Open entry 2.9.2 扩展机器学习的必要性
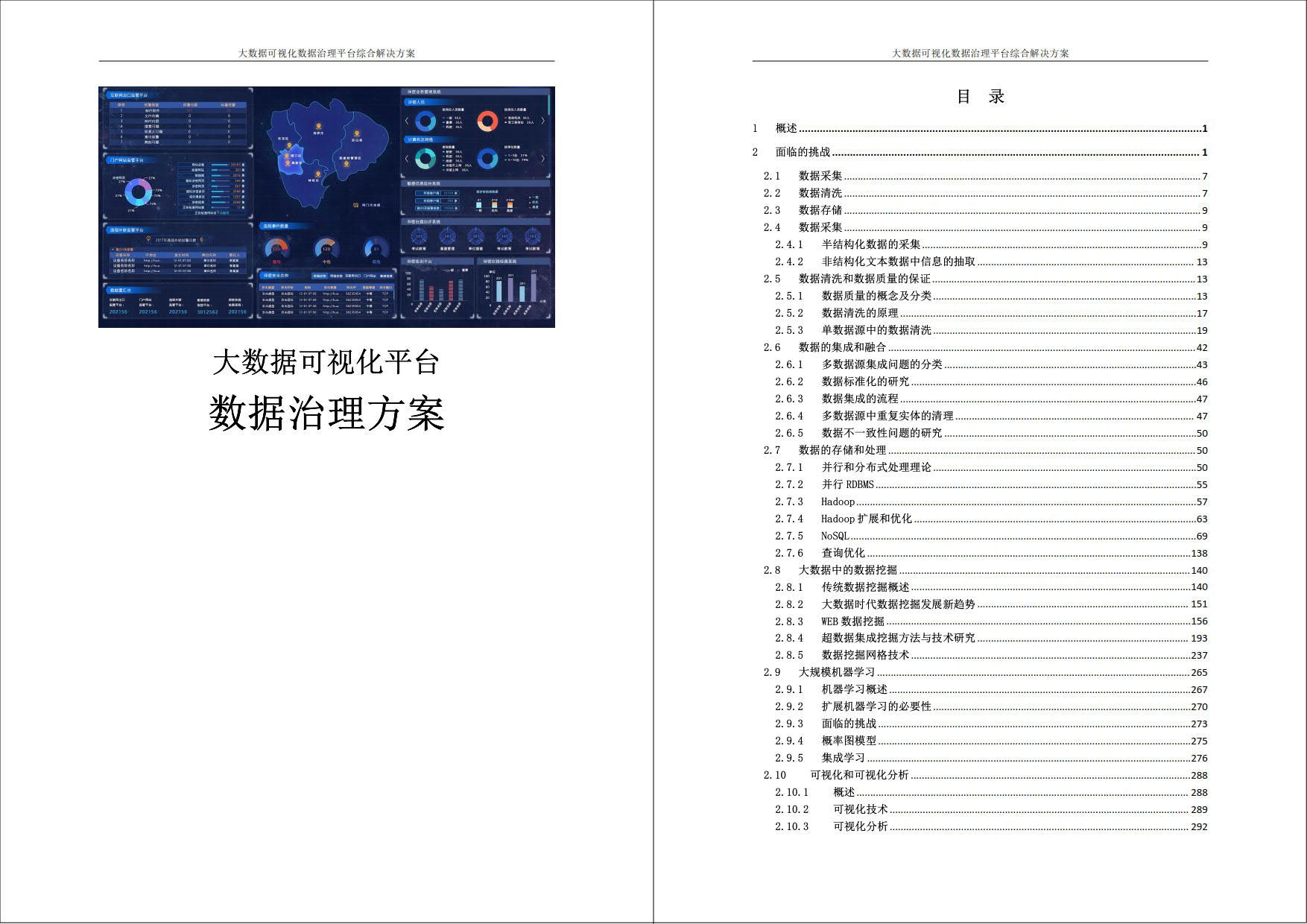 (991, 706)
